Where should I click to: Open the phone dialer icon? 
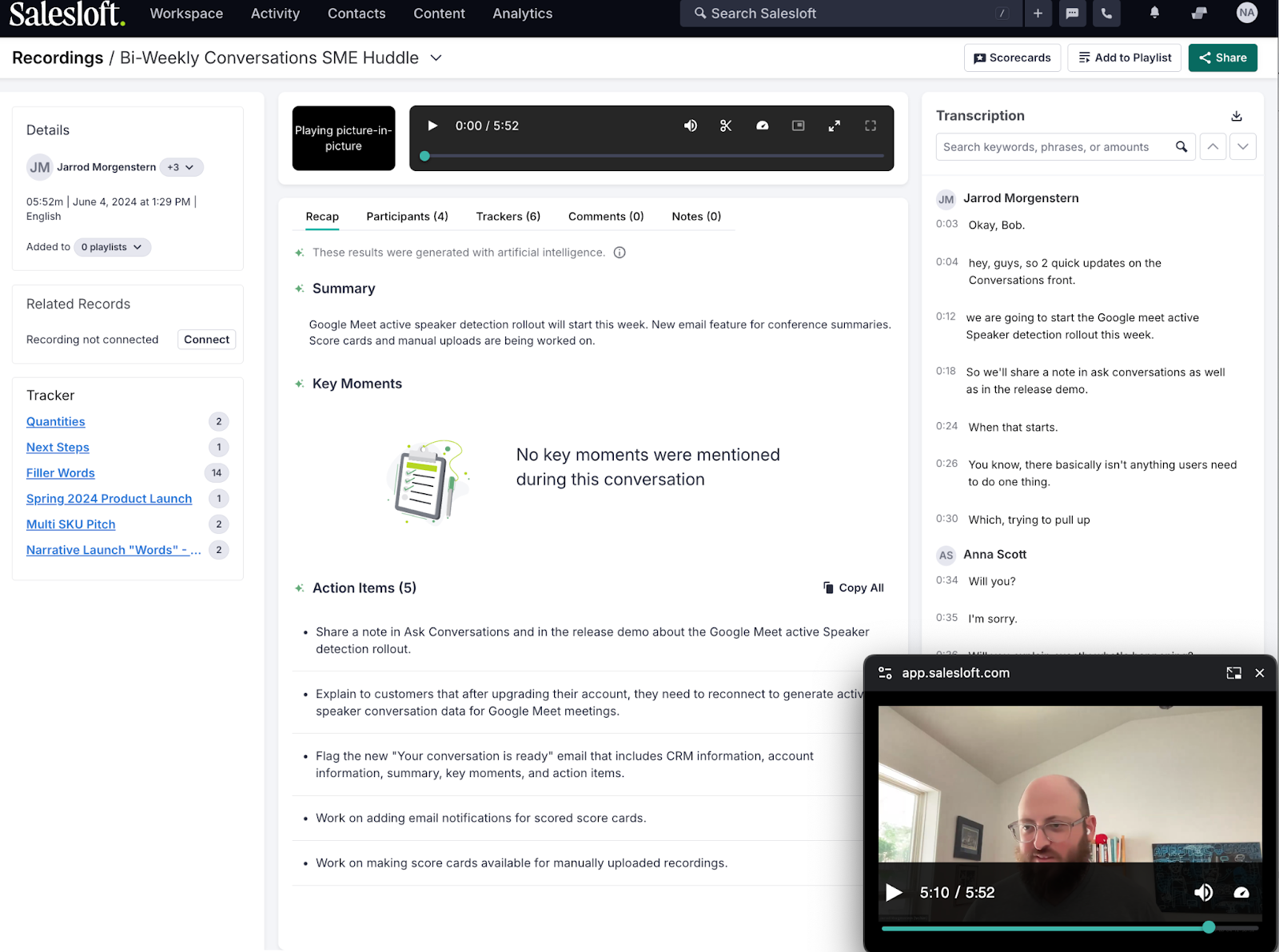tap(1106, 14)
